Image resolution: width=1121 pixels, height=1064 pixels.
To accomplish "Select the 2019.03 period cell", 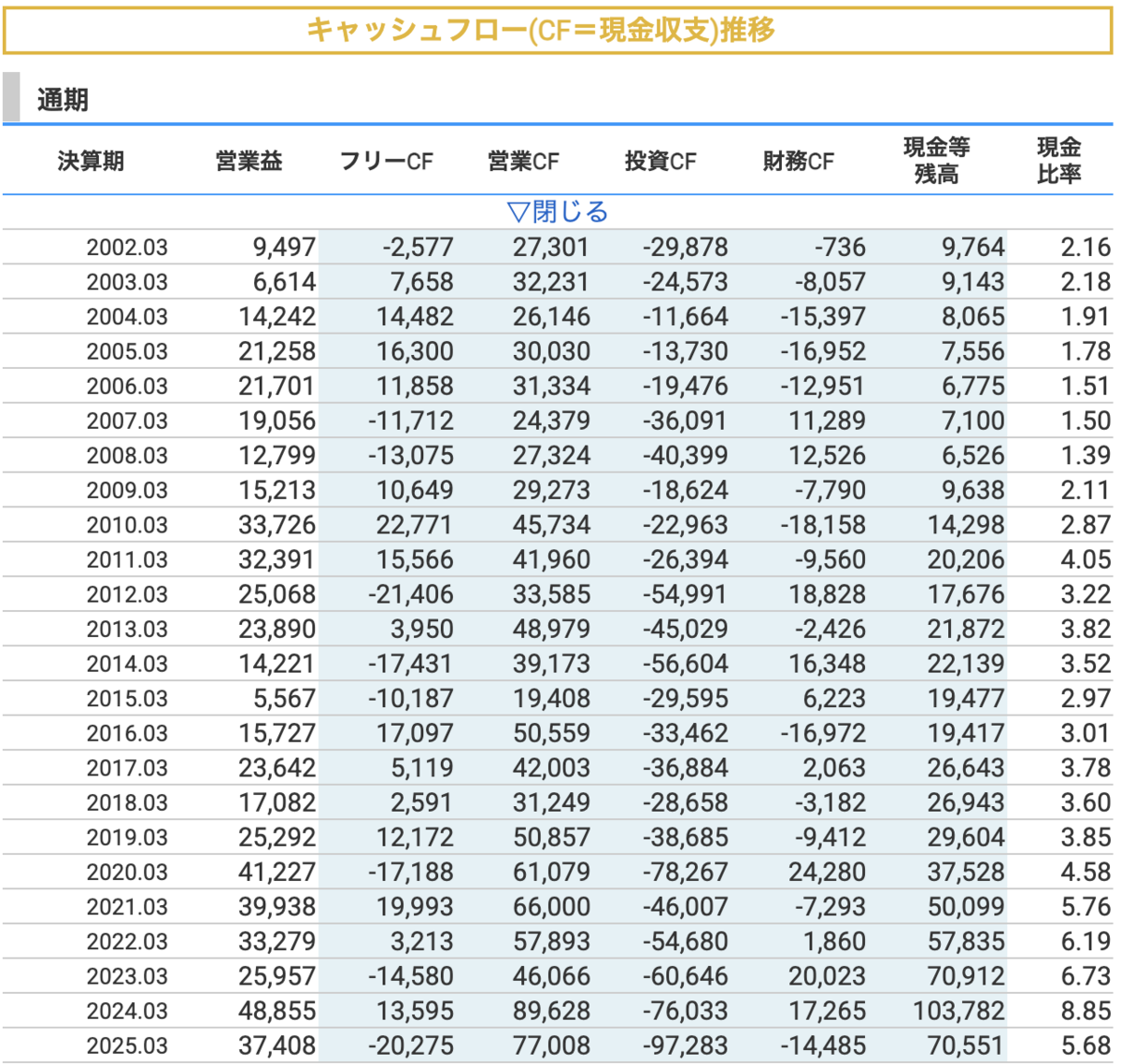I will pos(127,837).
